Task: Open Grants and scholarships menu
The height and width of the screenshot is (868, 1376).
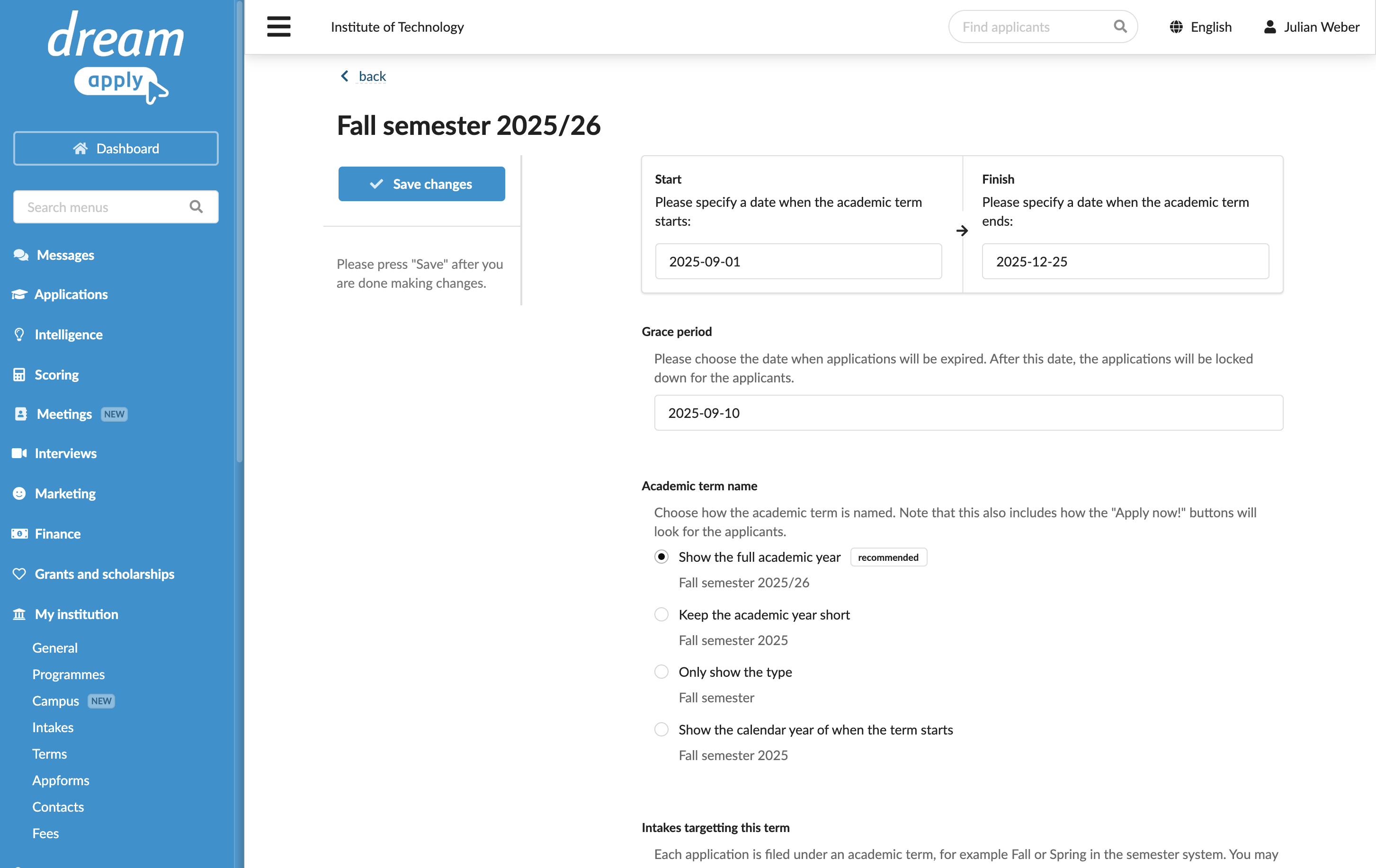Action: click(x=105, y=573)
